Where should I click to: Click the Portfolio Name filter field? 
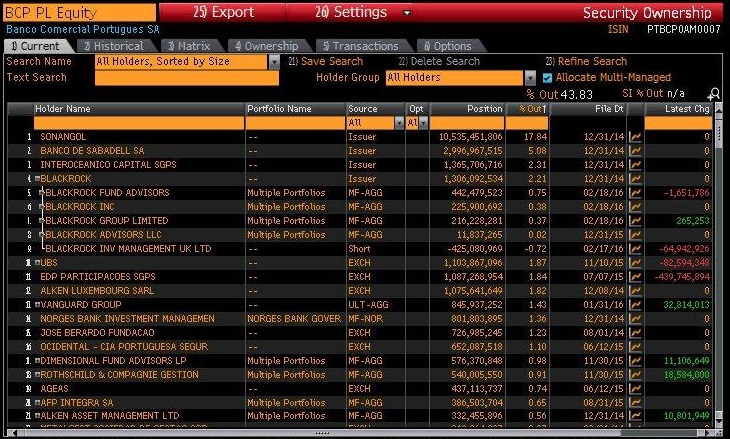(296, 123)
